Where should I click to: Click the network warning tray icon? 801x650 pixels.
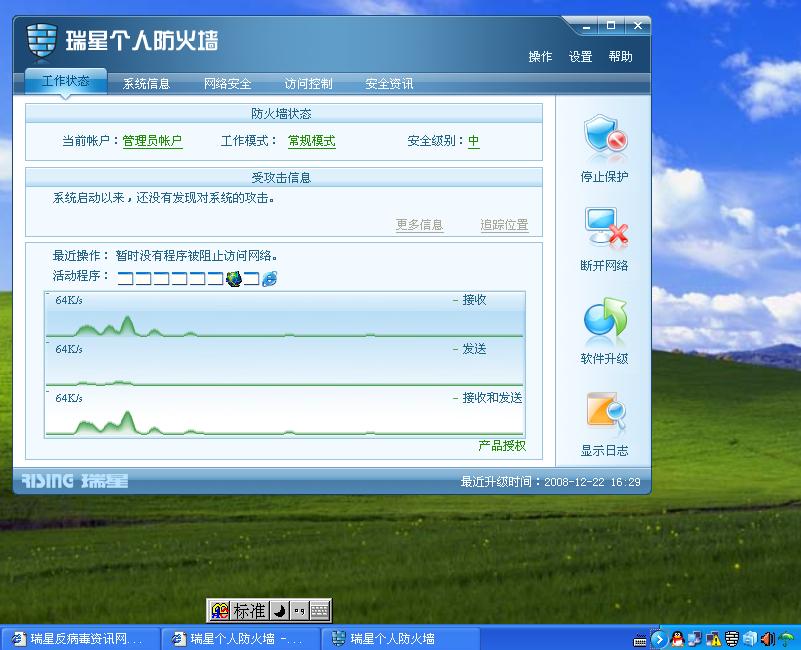coord(714,639)
